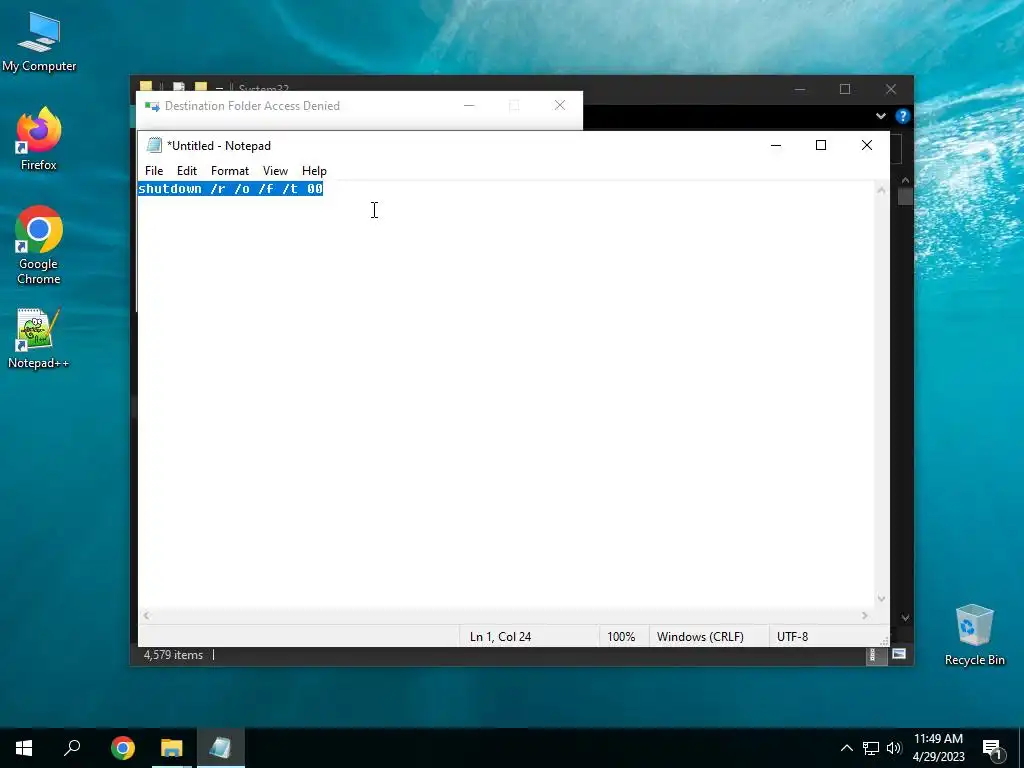Open File Explorer help question mark icon
This screenshot has width=1024, height=768.
pyautogui.click(x=903, y=116)
